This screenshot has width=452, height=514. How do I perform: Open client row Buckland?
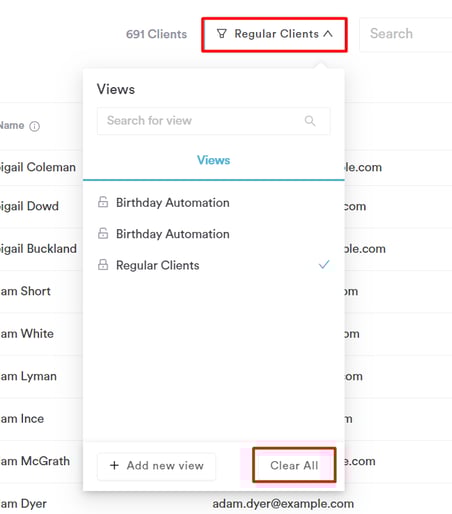coord(38,249)
